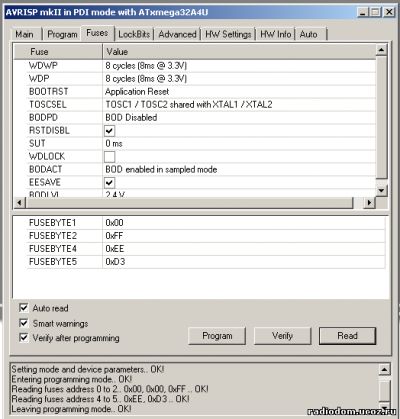
Task: Change the BODPD BOD Disabled value
Action: 239,118
